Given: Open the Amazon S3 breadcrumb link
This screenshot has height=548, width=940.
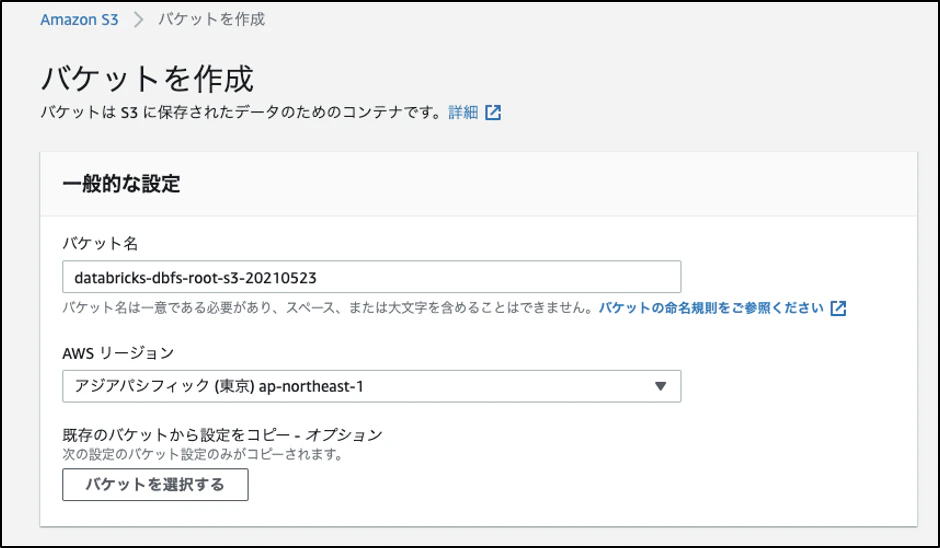Looking at the screenshot, I should (79, 20).
